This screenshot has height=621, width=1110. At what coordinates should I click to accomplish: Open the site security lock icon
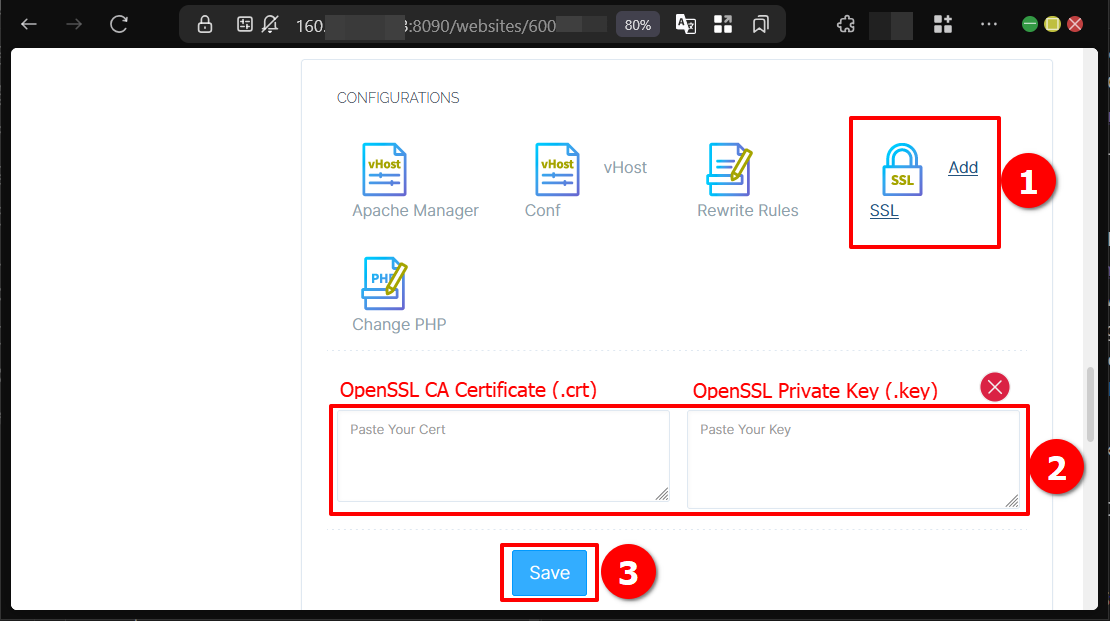click(x=205, y=25)
